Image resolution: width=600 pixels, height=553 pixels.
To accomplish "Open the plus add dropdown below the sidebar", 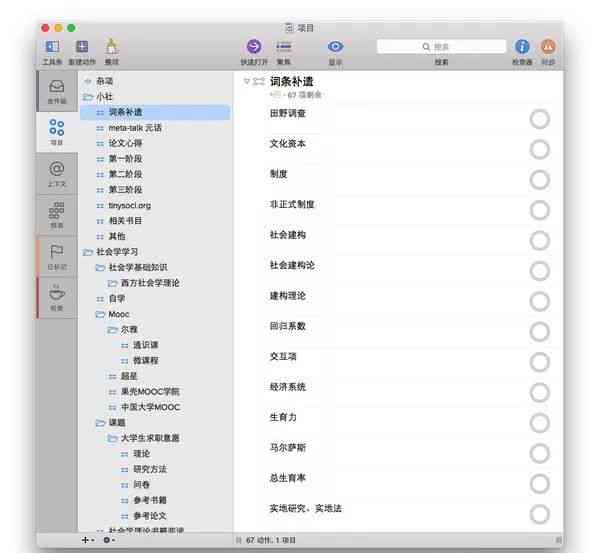I will point(87,540).
